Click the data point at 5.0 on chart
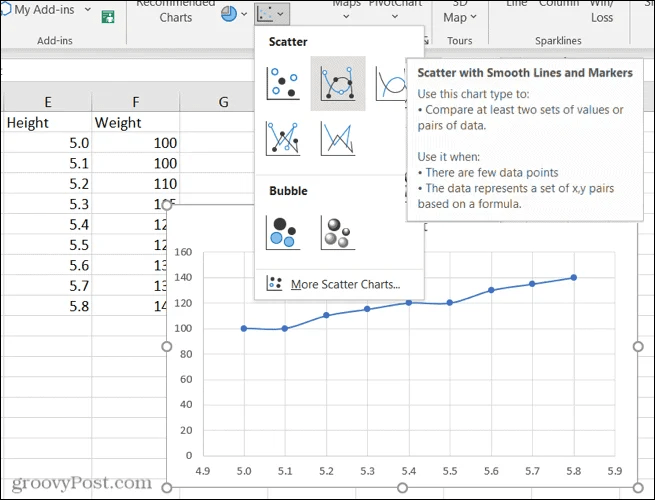This screenshot has width=655, height=500. point(244,328)
